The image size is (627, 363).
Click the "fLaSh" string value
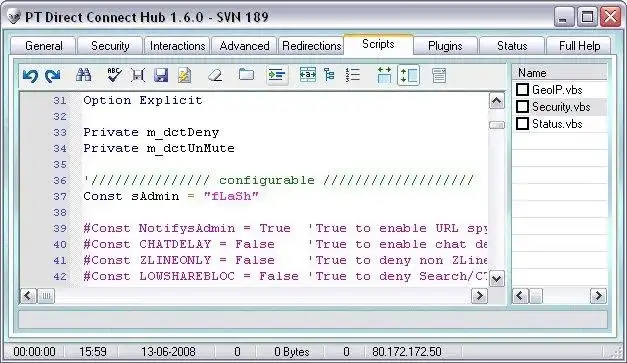(x=231, y=196)
